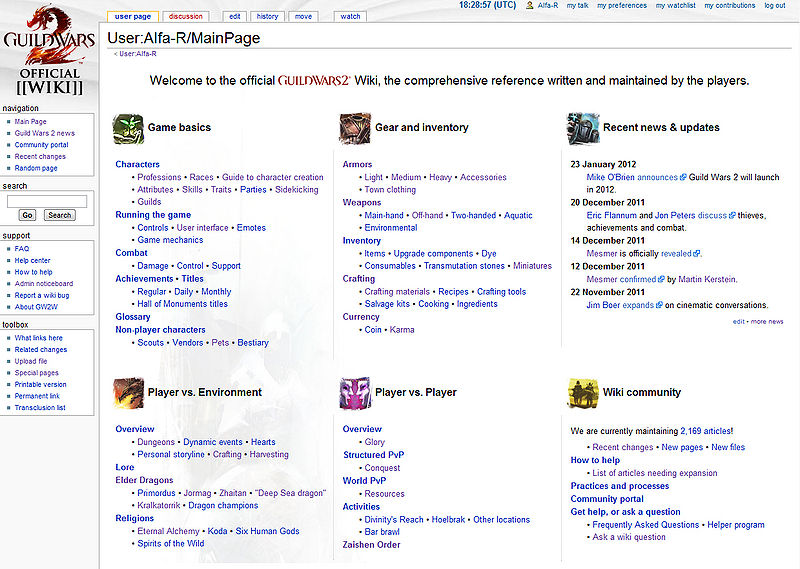The height and width of the screenshot is (569, 800).
Task: Open the Personal storyline link
Action: point(171,454)
